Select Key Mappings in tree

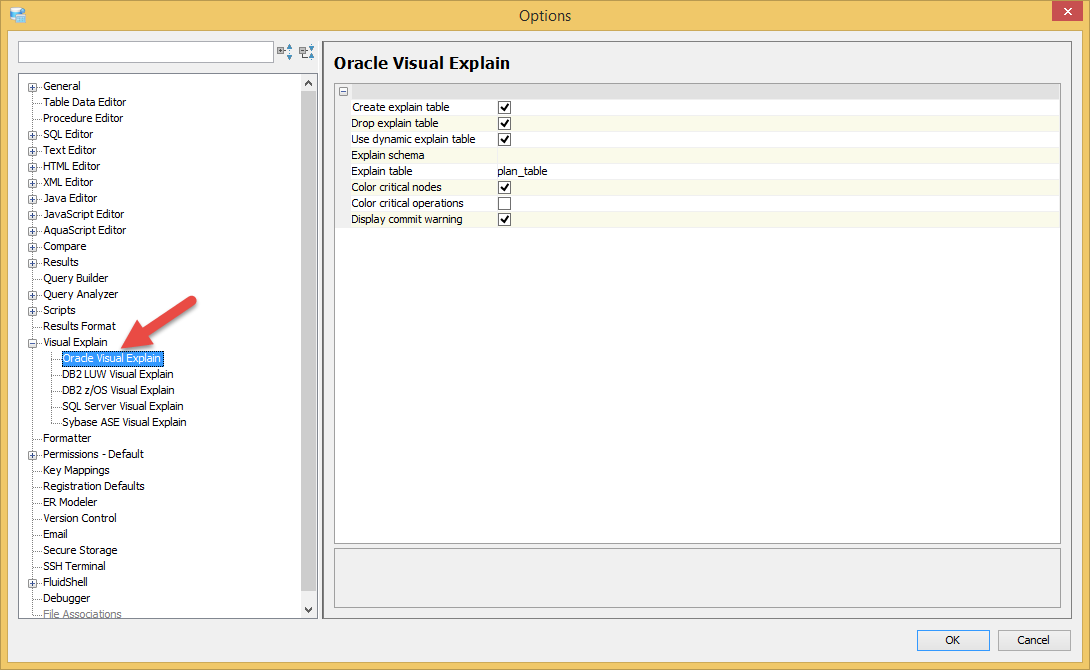point(76,470)
